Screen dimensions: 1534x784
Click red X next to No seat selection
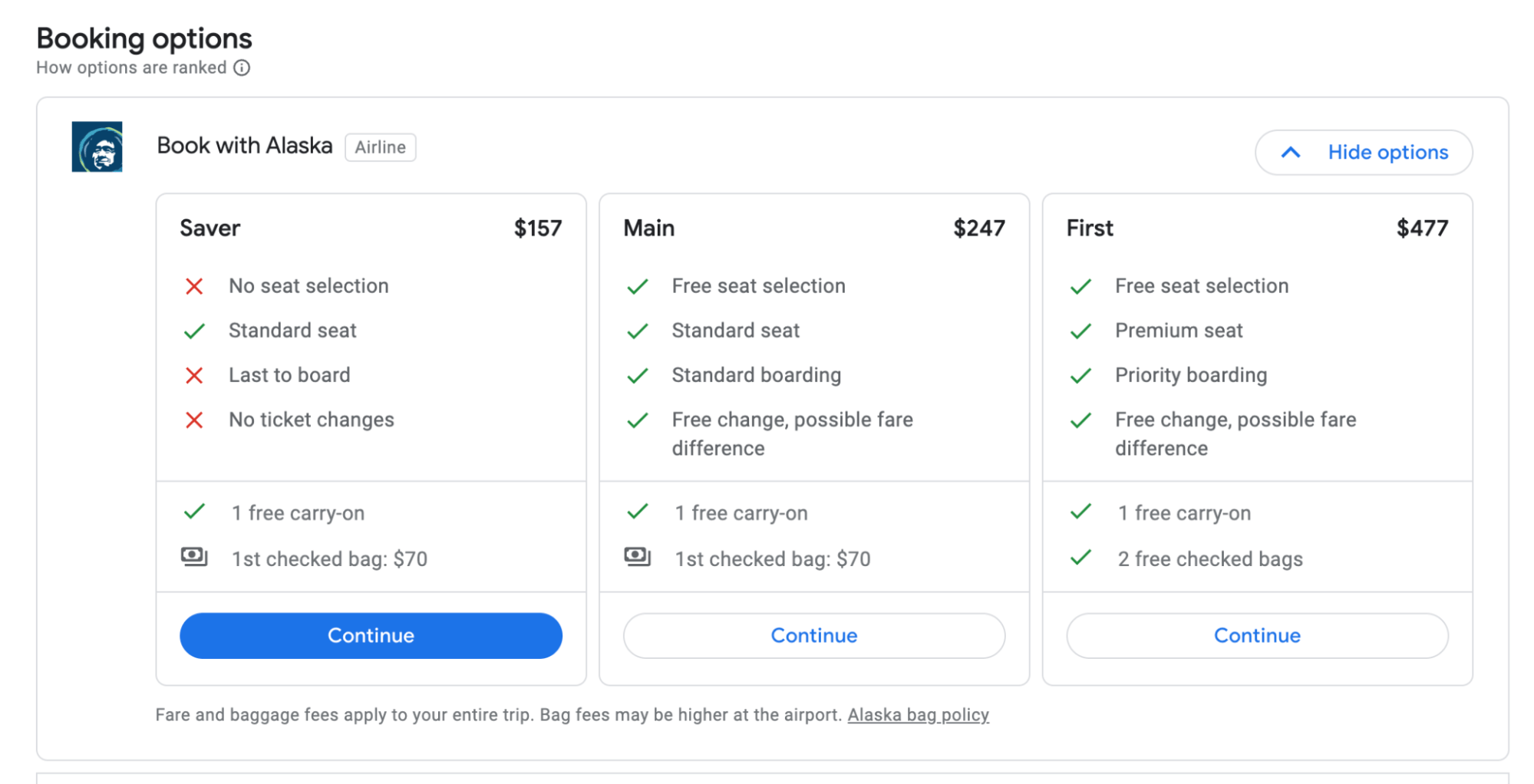click(194, 286)
